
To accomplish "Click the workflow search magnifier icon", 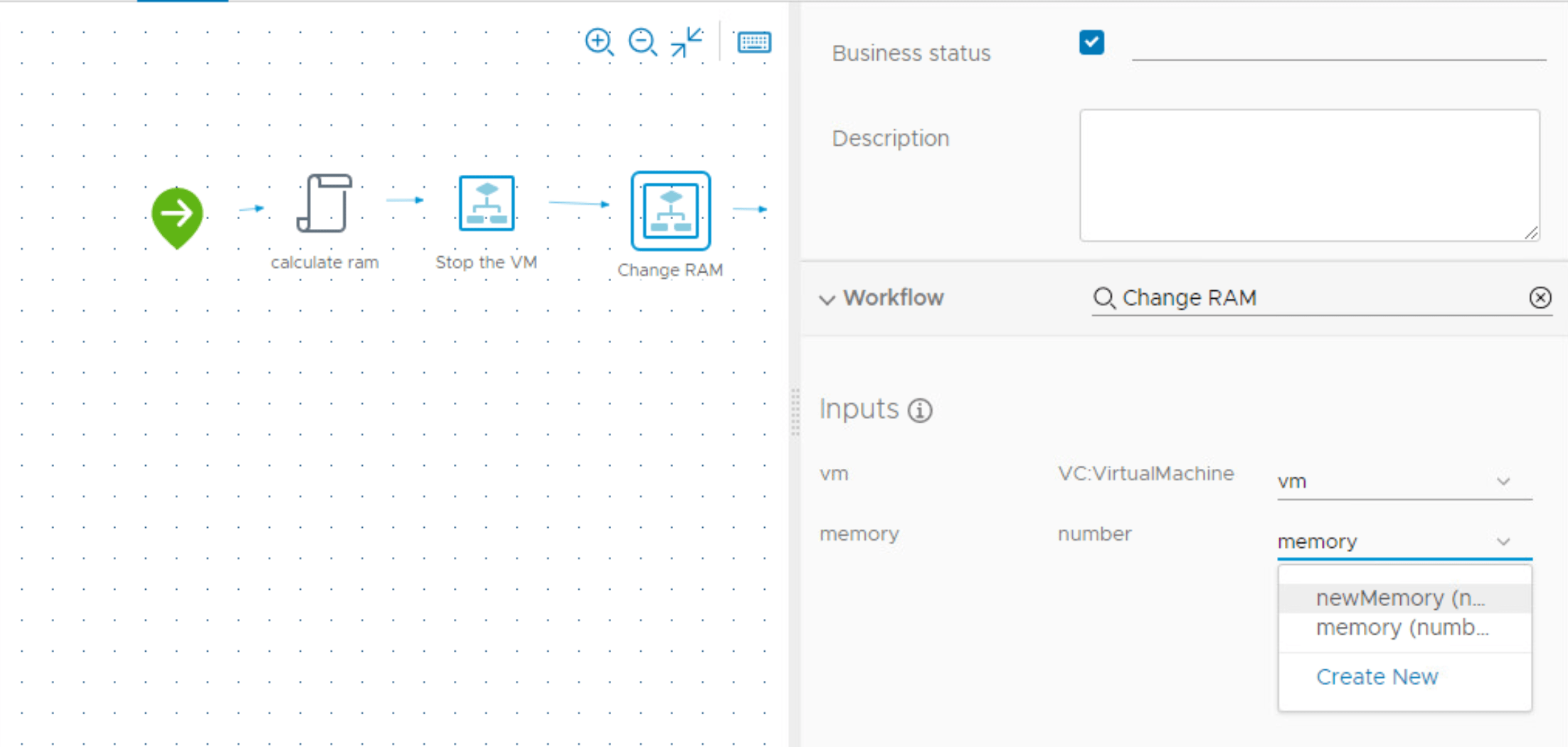I will pos(1104,297).
